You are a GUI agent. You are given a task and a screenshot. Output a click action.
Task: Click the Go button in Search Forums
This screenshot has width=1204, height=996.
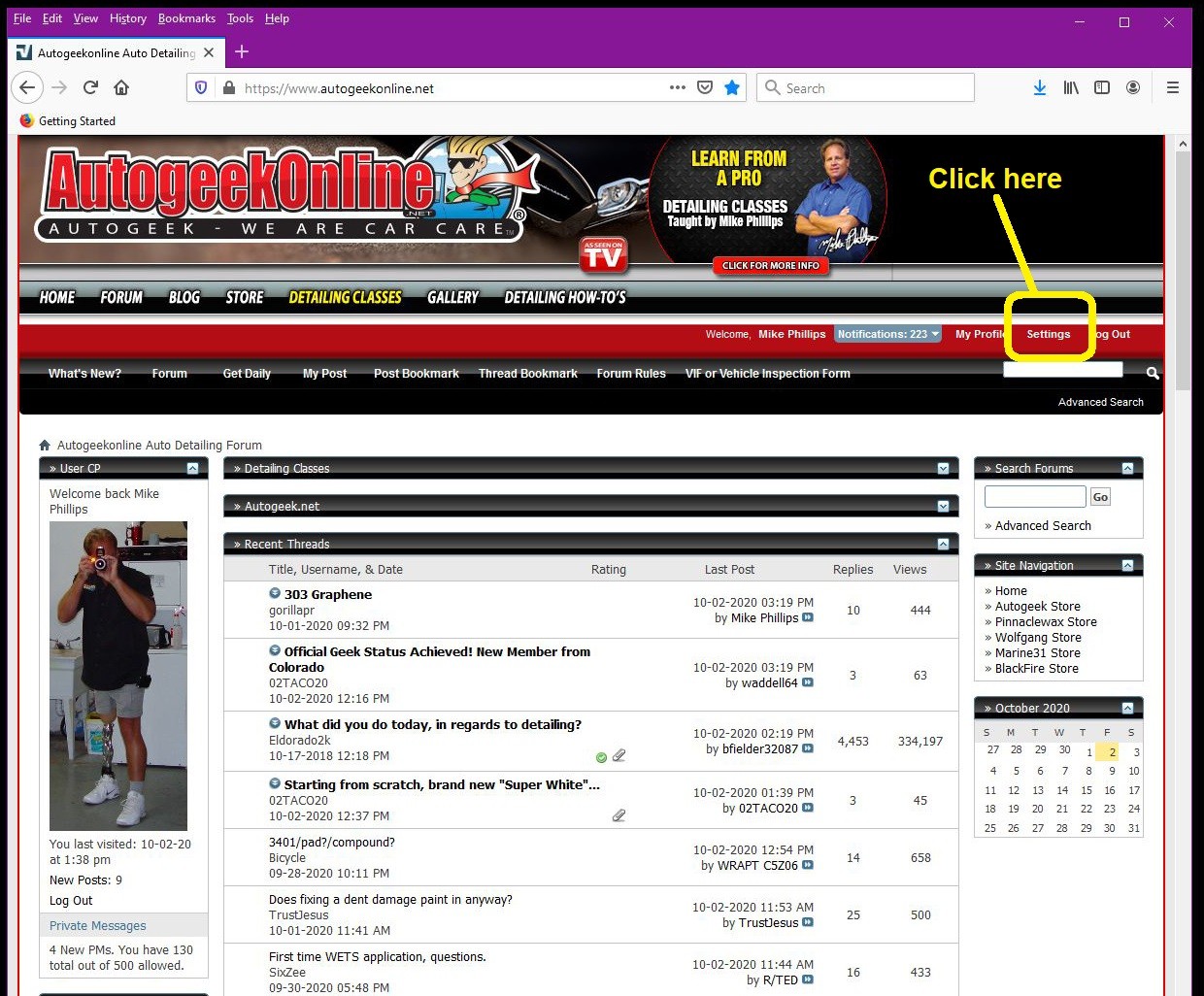point(1100,497)
